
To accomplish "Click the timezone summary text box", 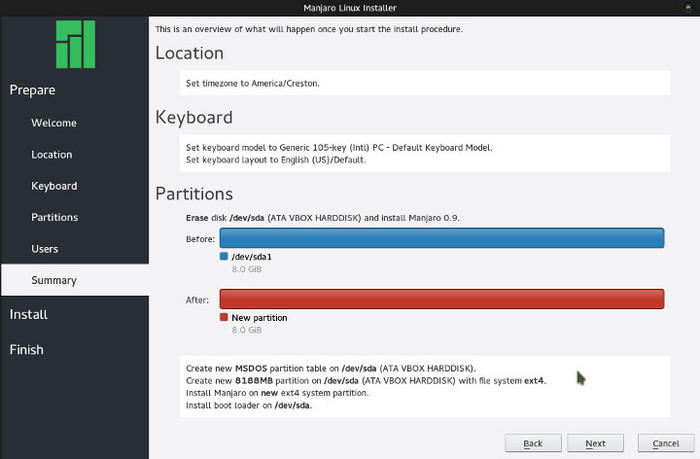I will coord(426,83).
